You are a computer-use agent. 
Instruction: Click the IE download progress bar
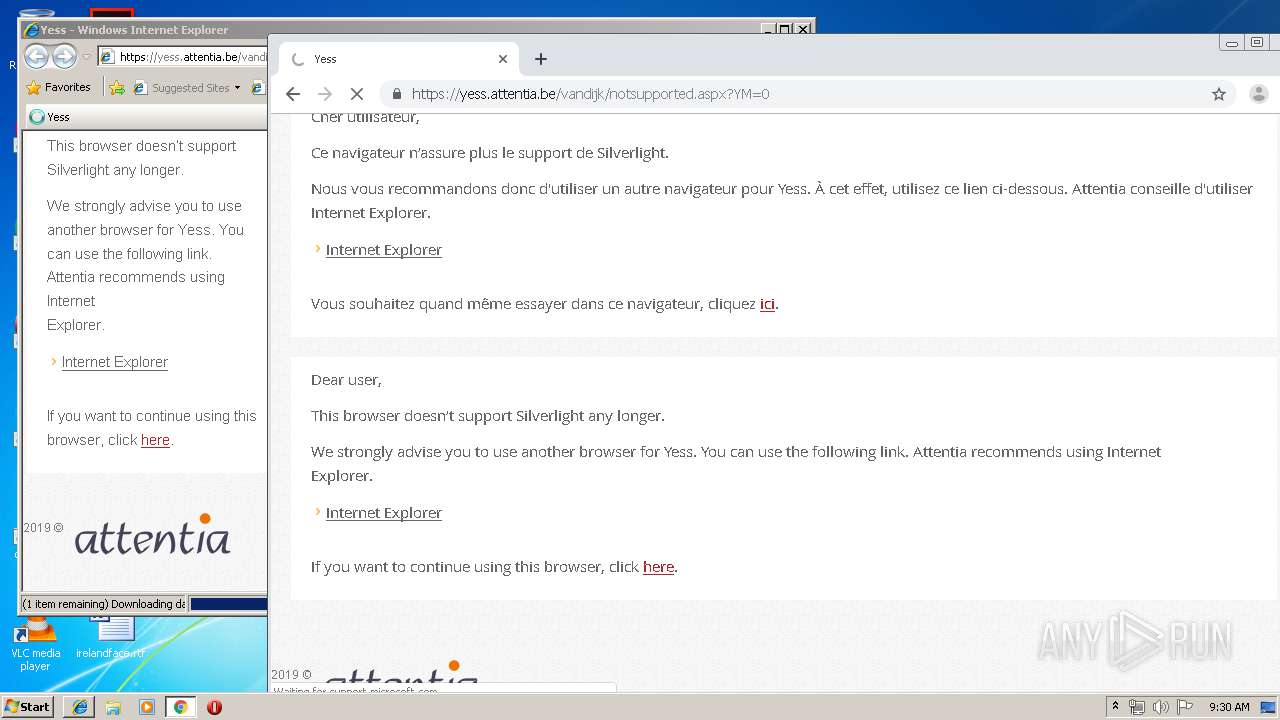tap(228, 604)
